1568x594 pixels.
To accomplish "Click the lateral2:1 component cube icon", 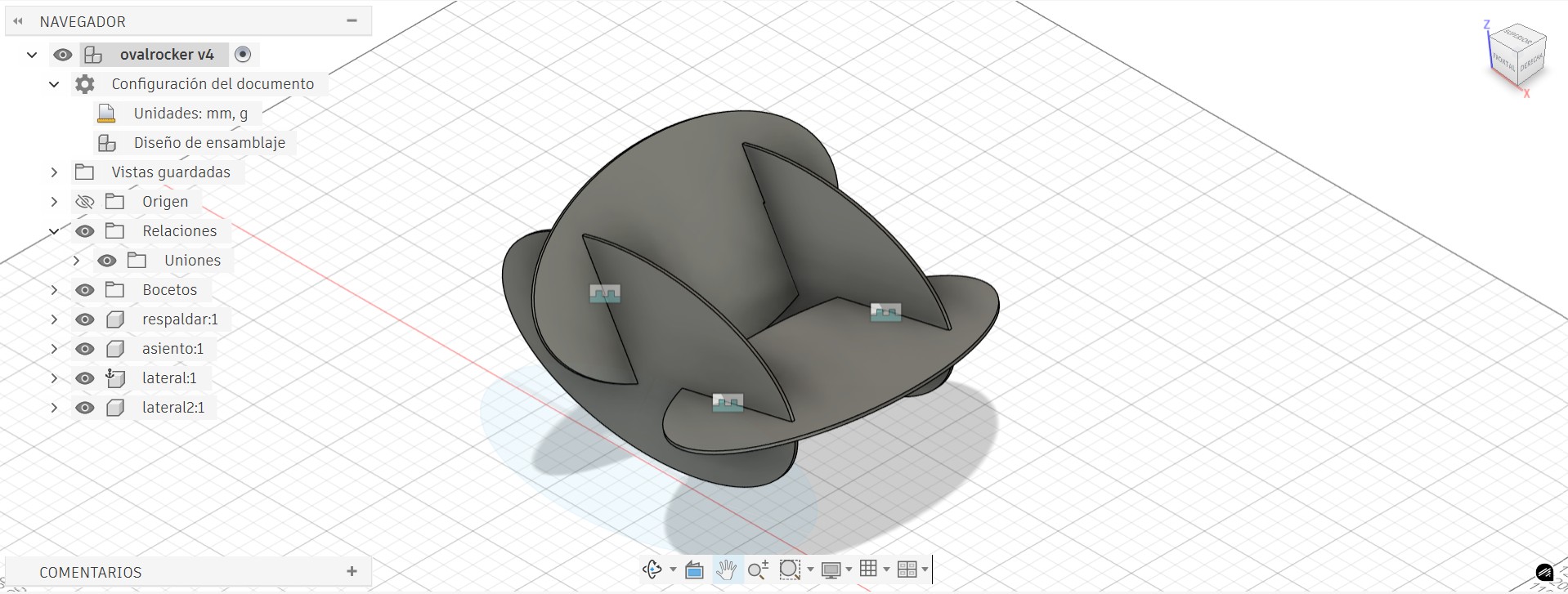I will pyautogui.click(x=115, y=408).
